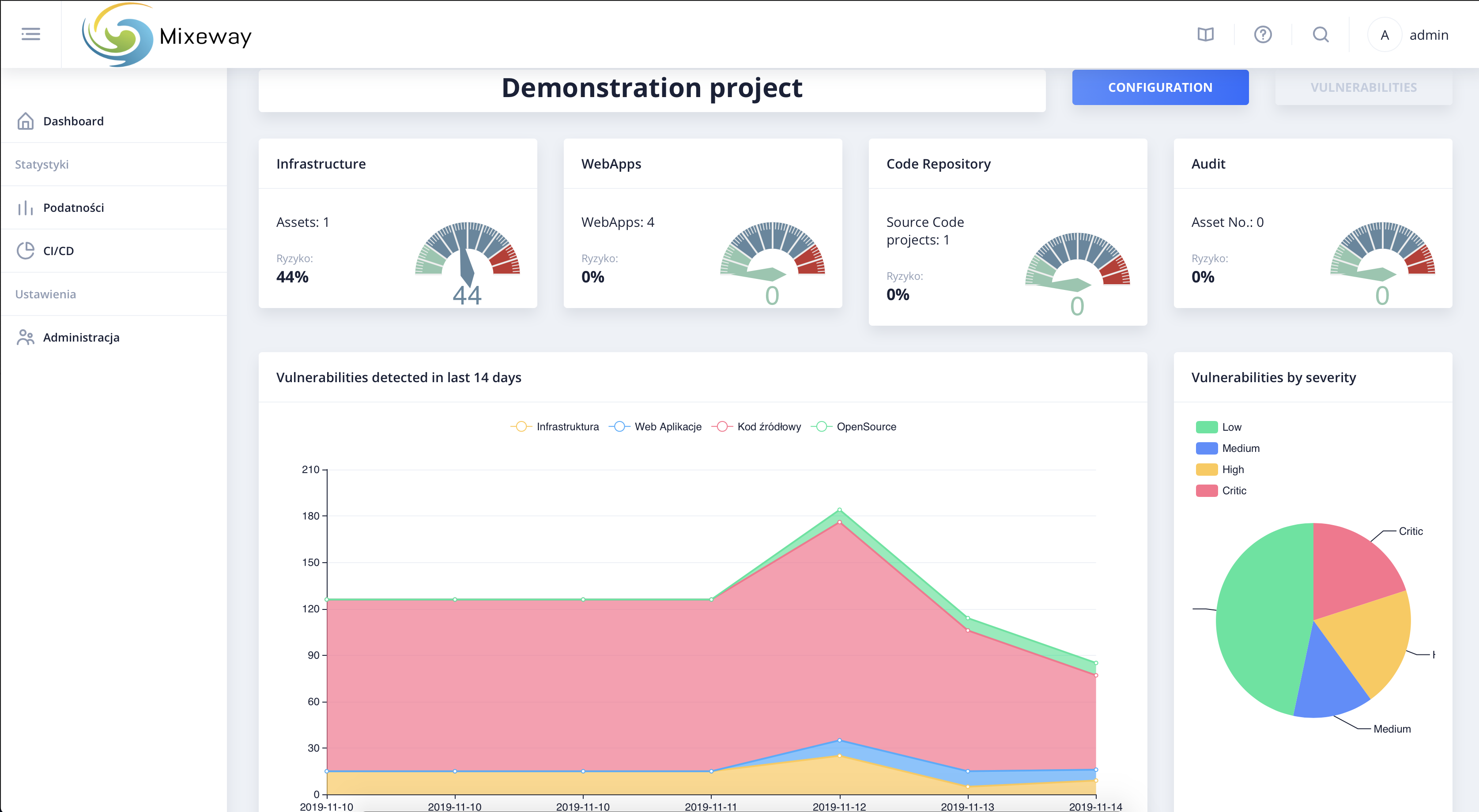The width and height of the screenshot is (1479, 812).
Task: Open the help question mark icon
Action: [1263, 34]
